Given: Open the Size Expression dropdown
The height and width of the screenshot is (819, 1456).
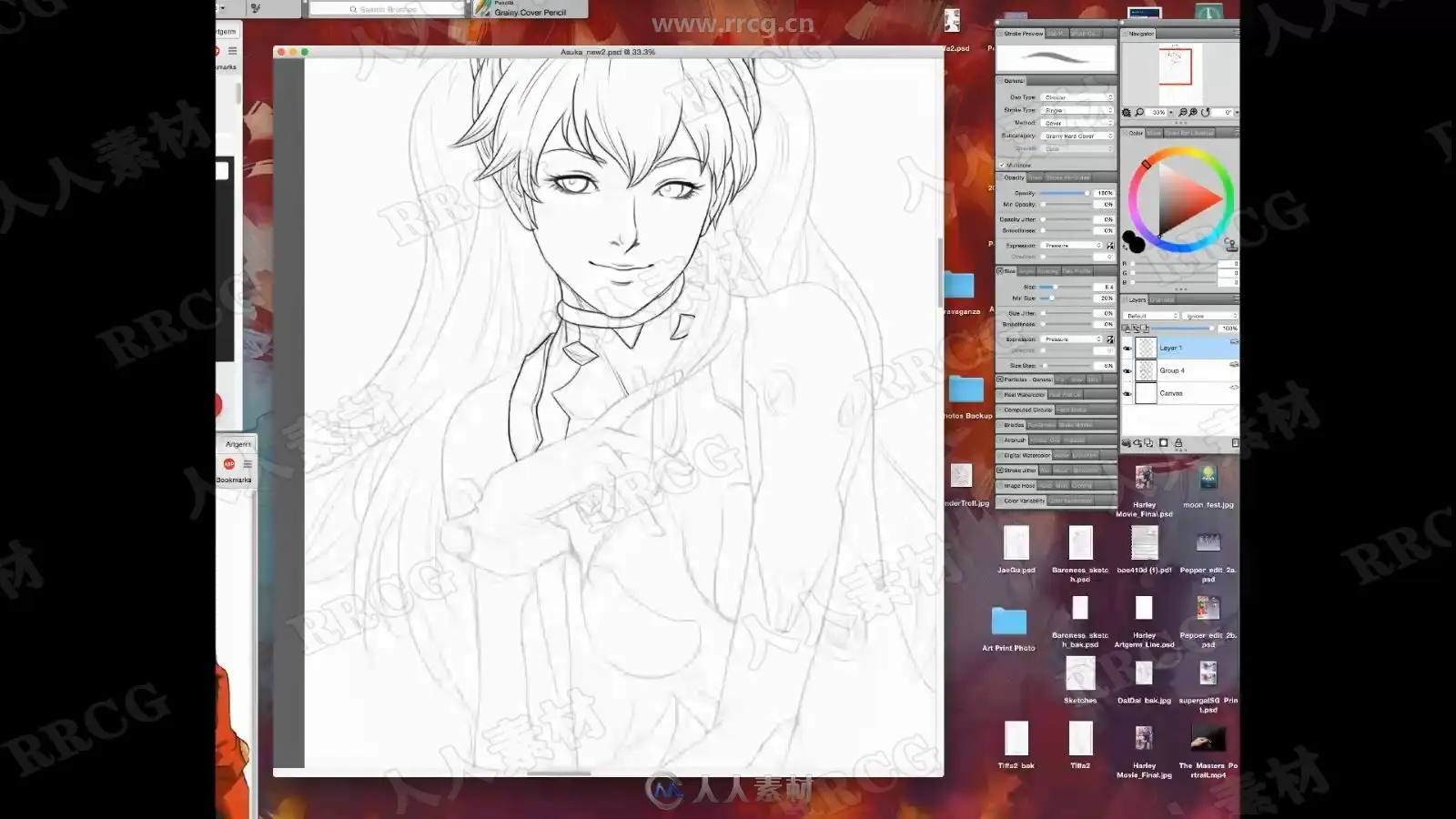Looking at the screenshot, I should pyautogui.click(x=1072, y=339).
